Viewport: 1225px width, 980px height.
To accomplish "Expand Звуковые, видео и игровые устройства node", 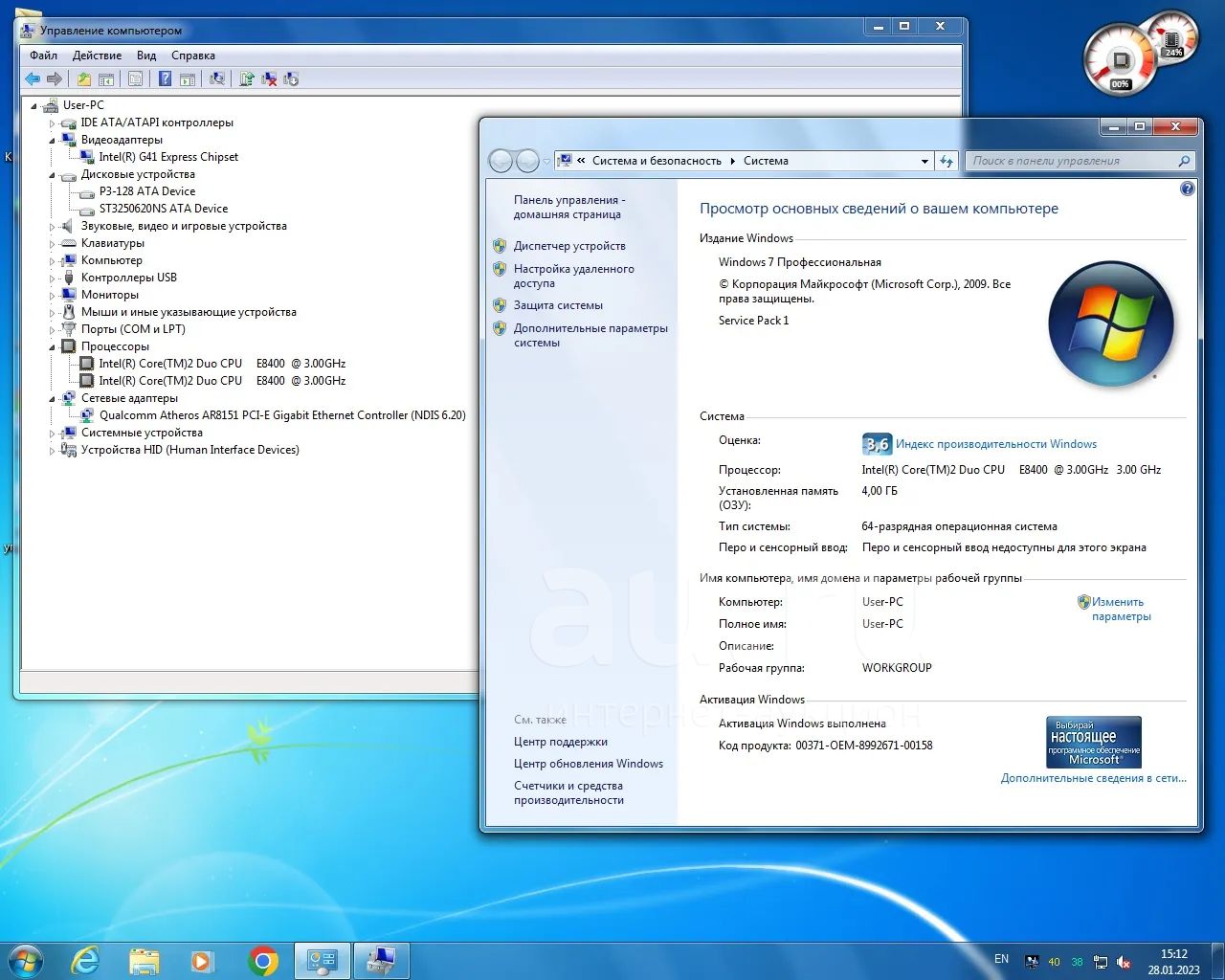I will click(x=53, y=226).
